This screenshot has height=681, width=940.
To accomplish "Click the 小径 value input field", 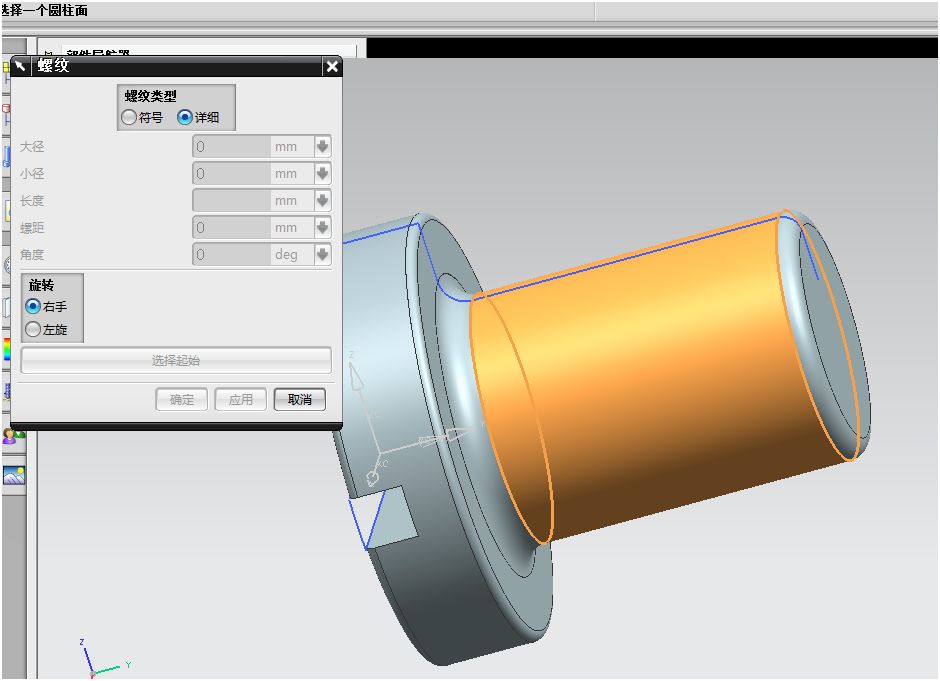I will pos(231,173).
